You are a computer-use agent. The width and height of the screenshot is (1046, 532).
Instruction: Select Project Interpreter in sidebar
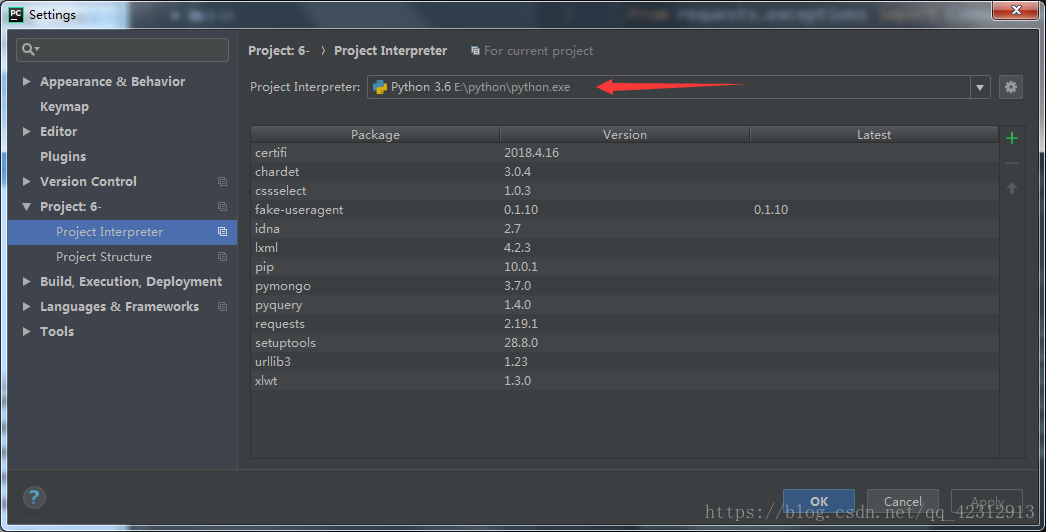122,232
